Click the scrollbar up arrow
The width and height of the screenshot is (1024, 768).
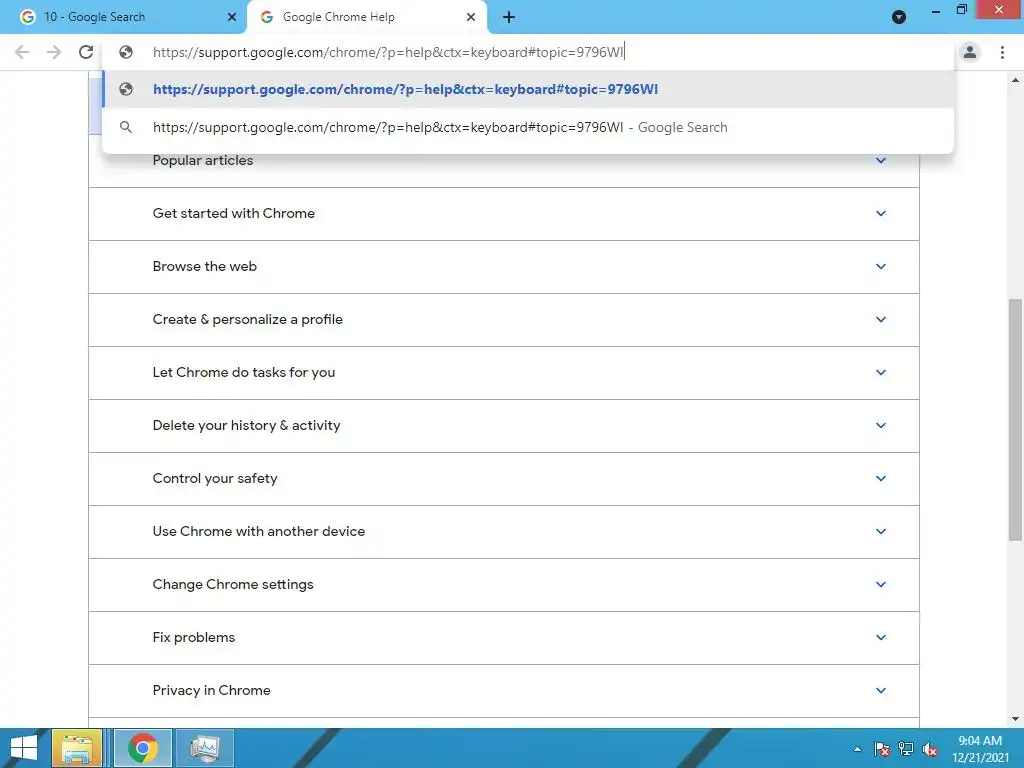(x=1015, y=80)
